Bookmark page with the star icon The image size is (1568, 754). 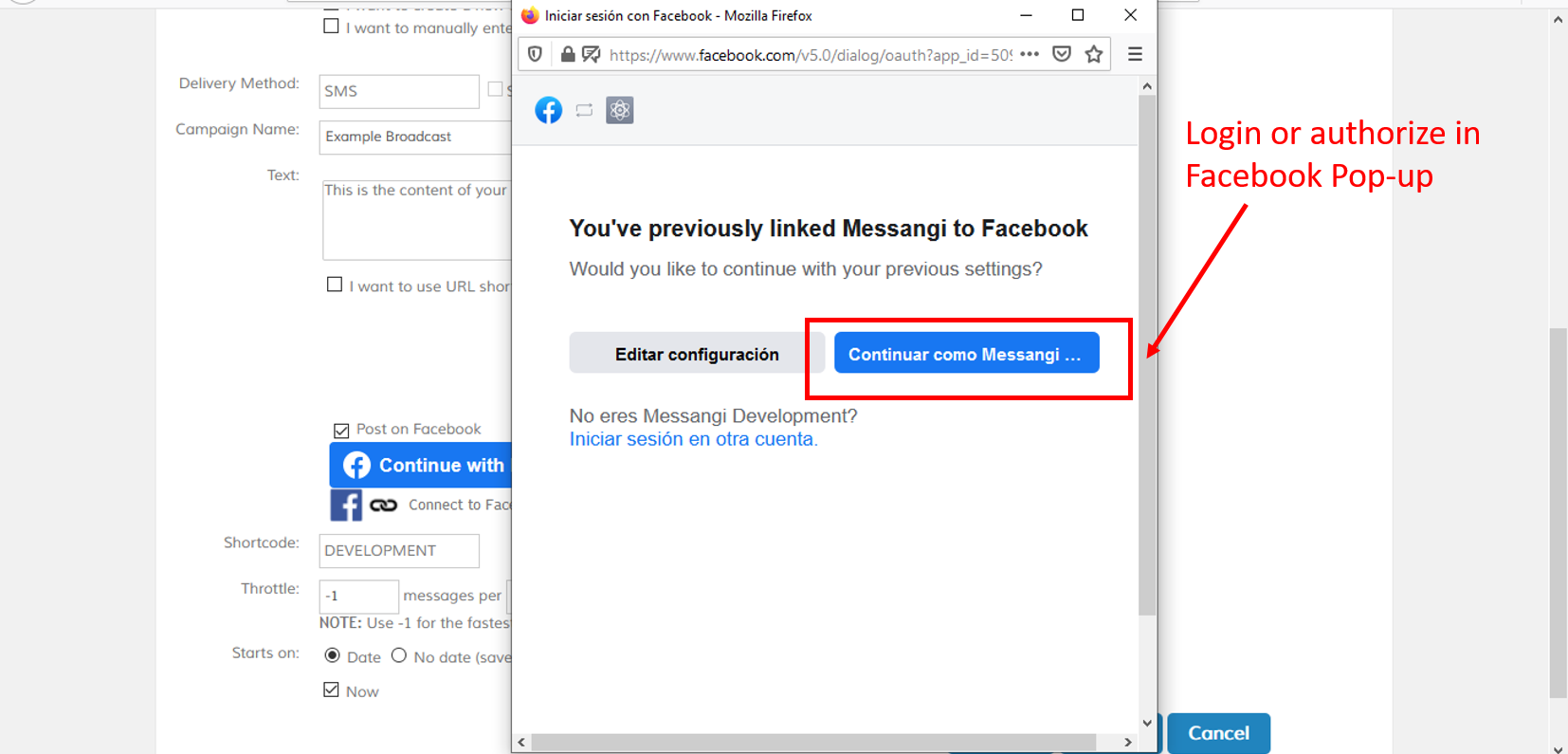coord(1094,54)
